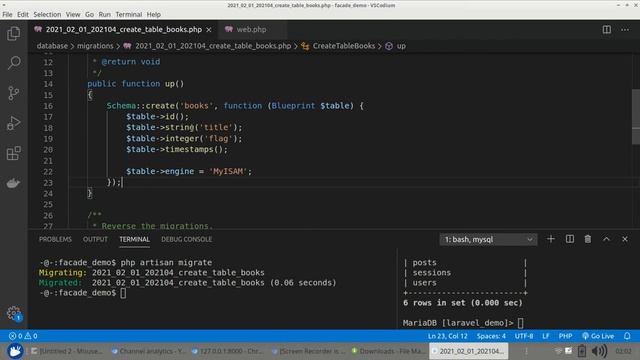The image size is (640, 360).
Task: Open the Go menu
Action: click(89, 14)
